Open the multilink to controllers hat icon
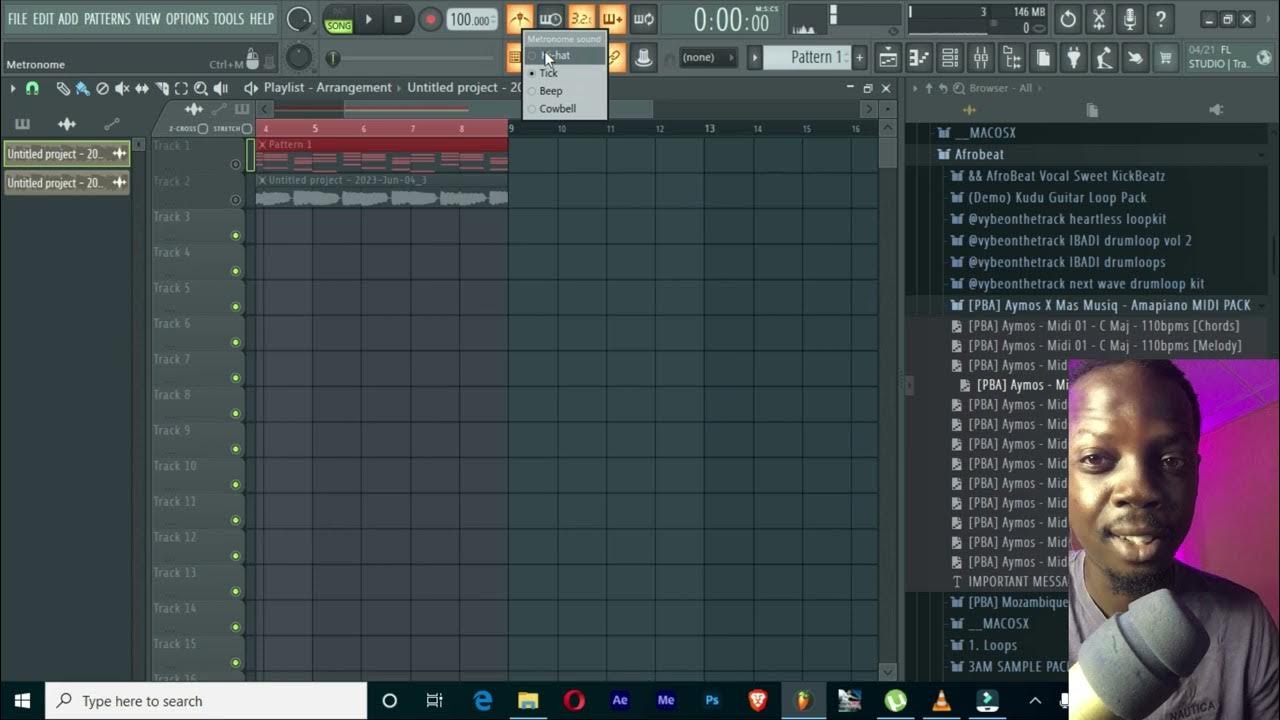The image size is (1280, 720). (x=643, y=58)
